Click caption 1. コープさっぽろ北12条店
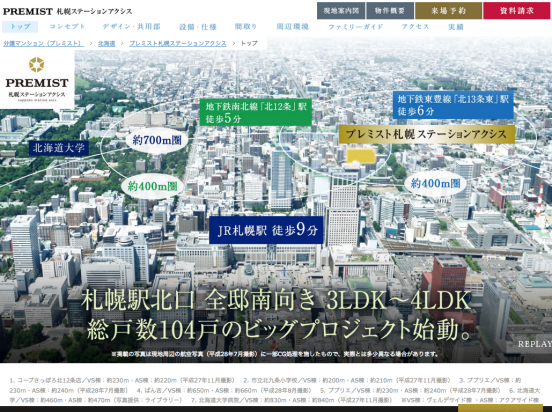The height and width of the screenshot is (412, 552). pos(122,380)
